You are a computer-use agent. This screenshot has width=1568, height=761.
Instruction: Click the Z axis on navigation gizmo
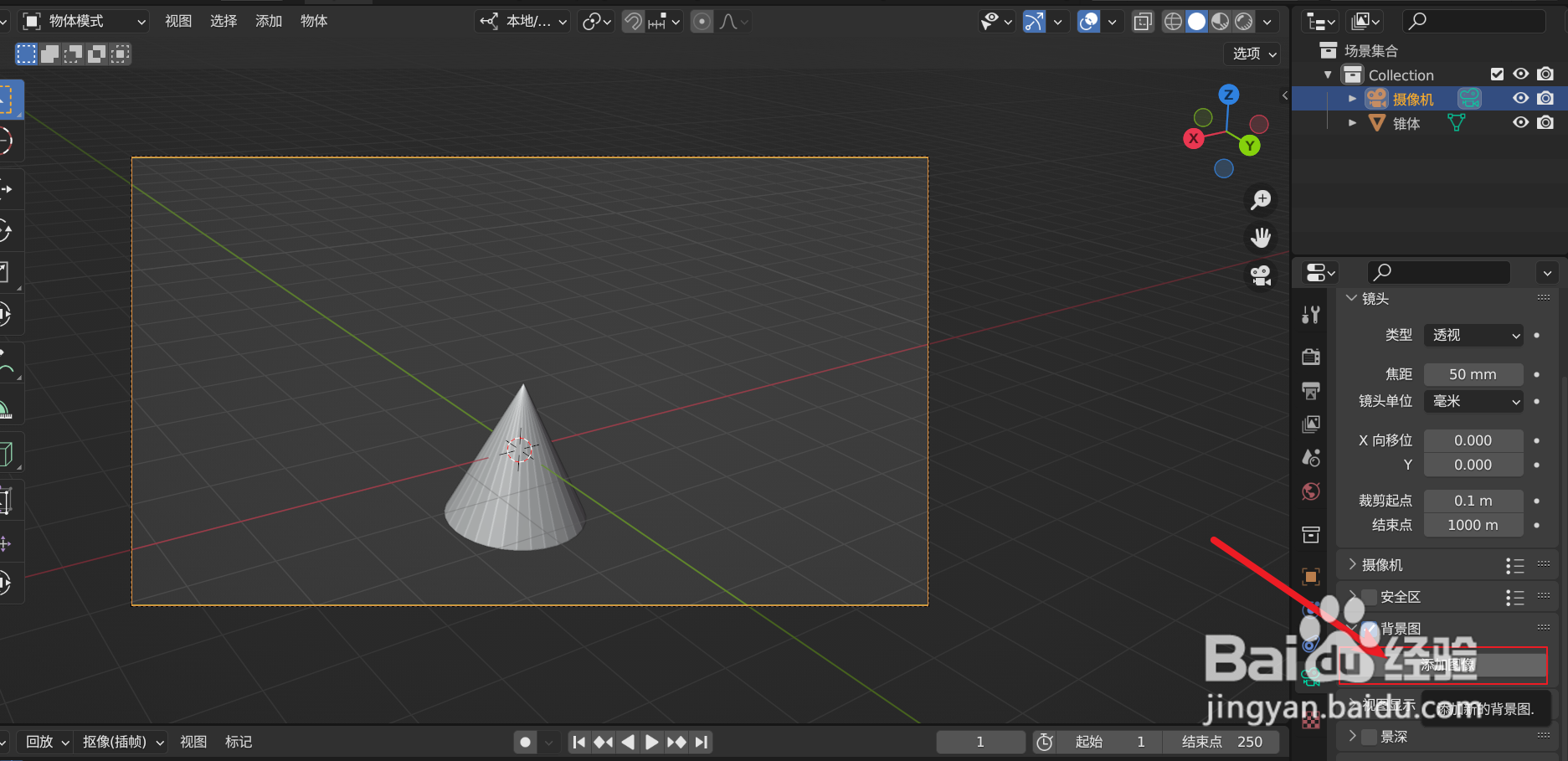click(1228, 94)
